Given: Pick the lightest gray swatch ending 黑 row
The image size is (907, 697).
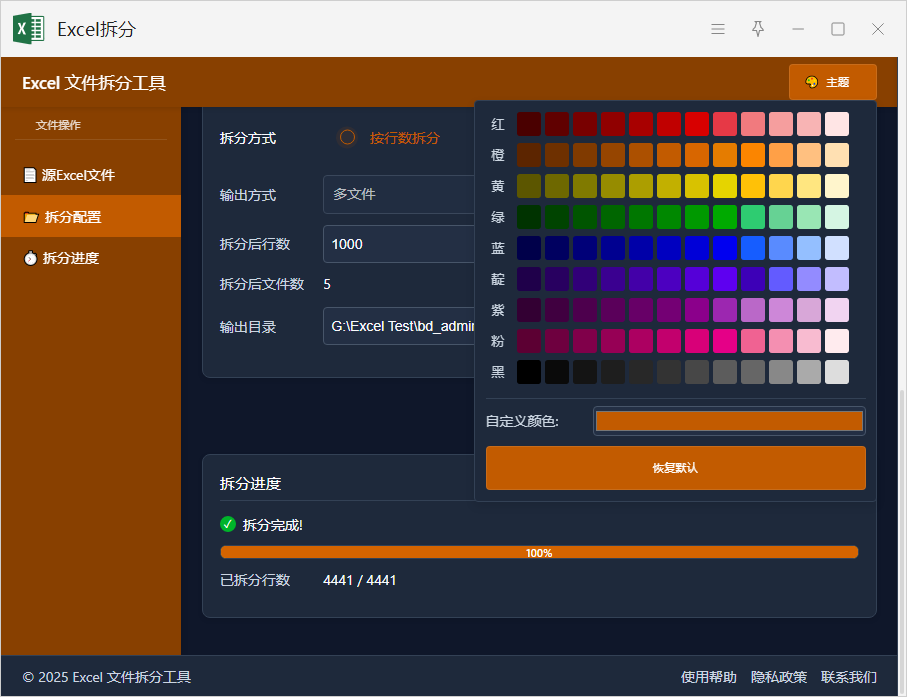Looking at the screenshot, I should 837,372.
